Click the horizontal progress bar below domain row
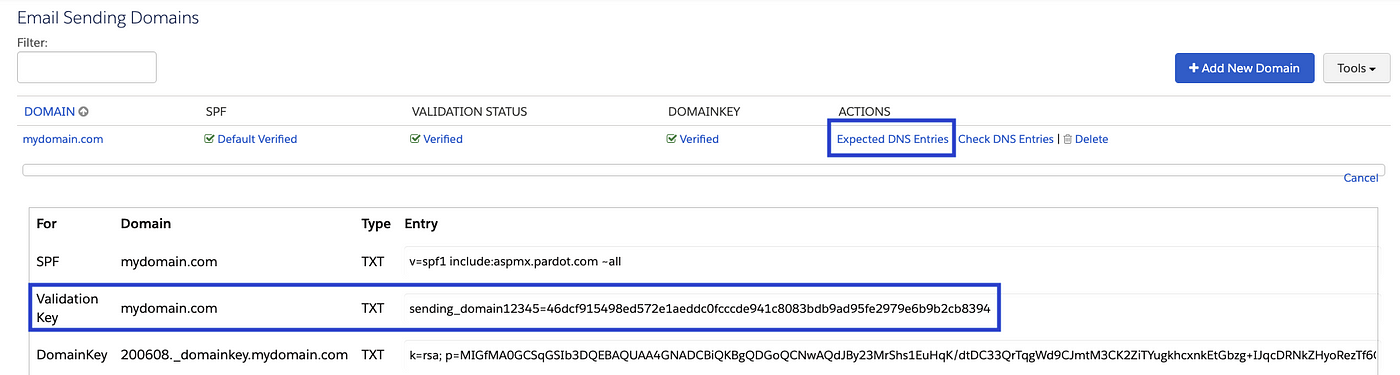 click(x=703, y=169)
